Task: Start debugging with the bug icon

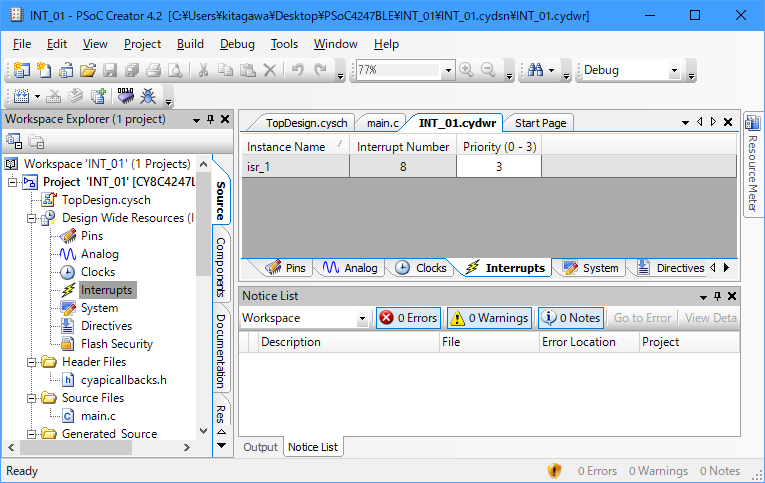Action: click(x=148, y=97)
